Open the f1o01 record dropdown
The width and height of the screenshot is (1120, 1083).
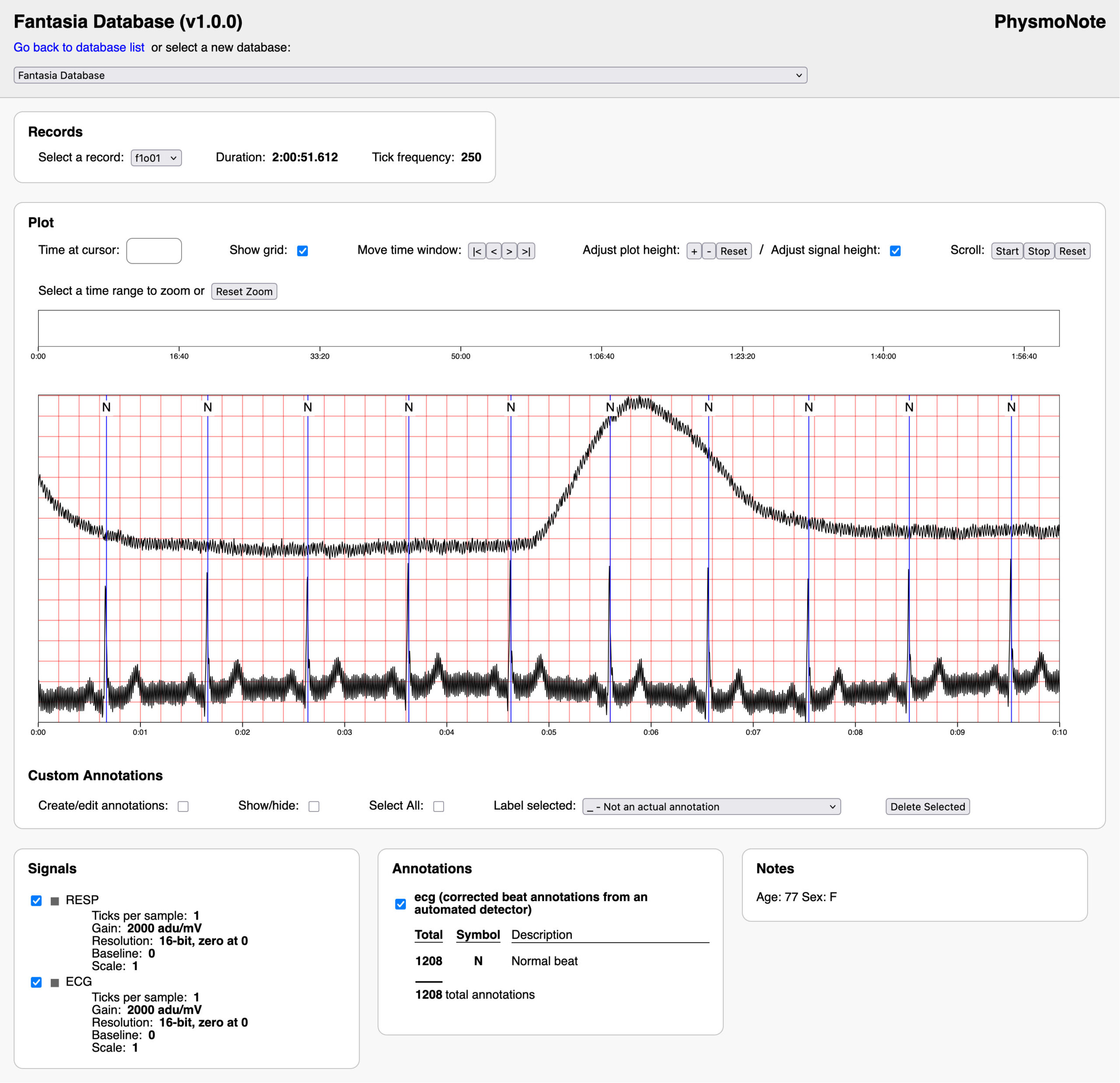coord(156,158)
